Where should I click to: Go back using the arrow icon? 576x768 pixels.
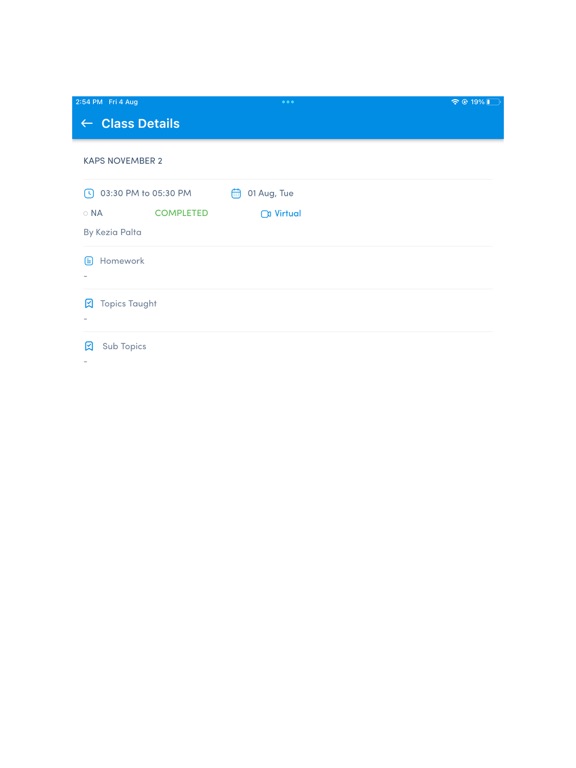click(87, 123)
